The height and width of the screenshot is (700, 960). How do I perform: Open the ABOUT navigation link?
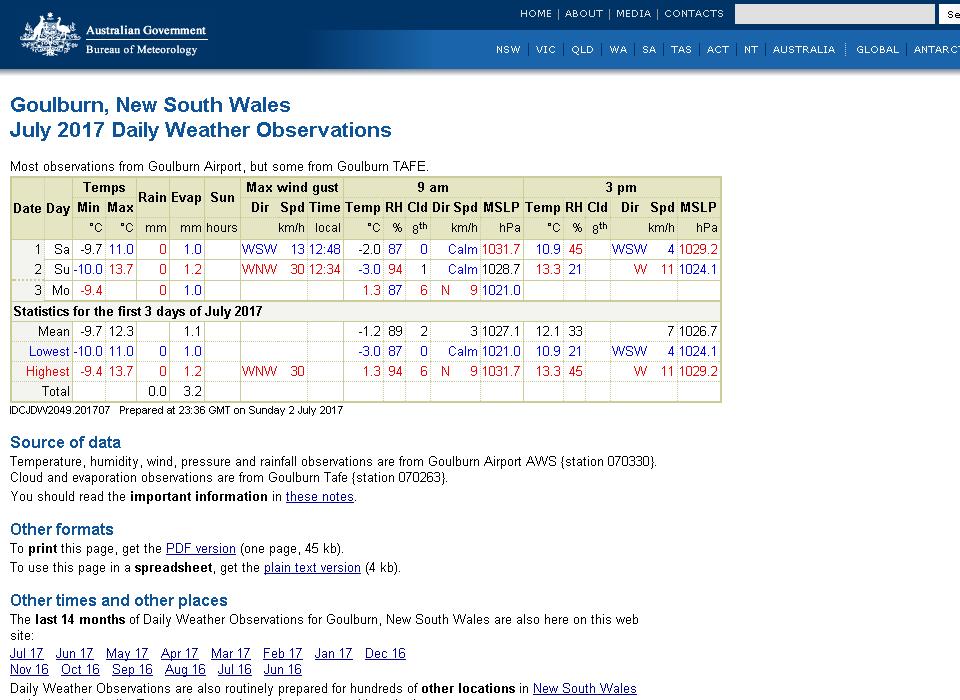coord(584,14)
